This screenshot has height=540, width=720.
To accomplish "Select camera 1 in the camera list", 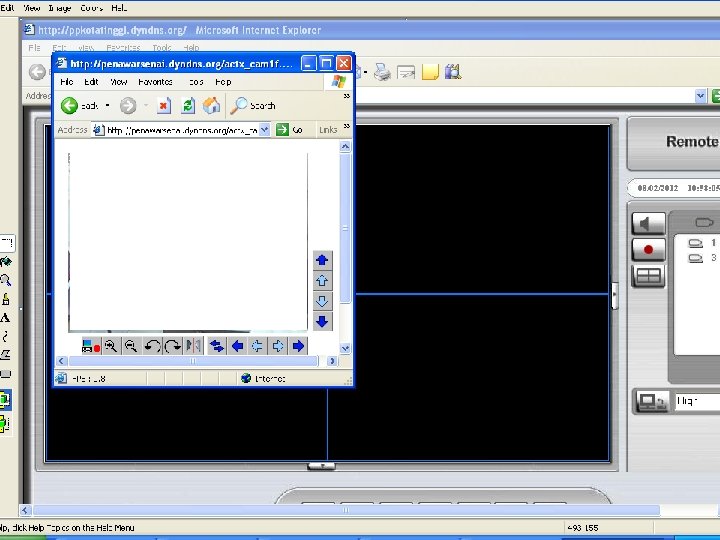I will [703, 242].
